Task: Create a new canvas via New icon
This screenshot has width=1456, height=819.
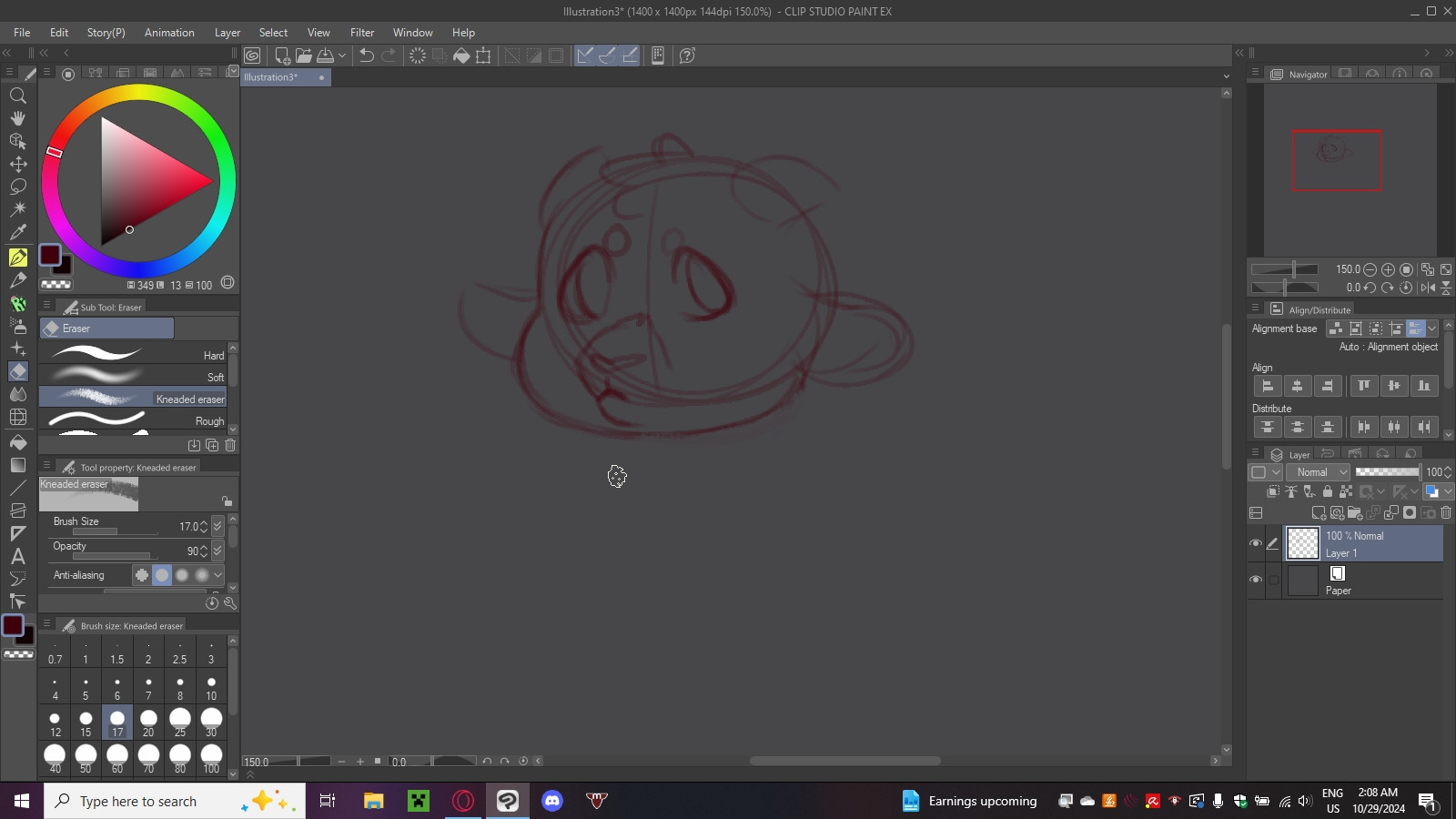Action: (x=282, y=56)
